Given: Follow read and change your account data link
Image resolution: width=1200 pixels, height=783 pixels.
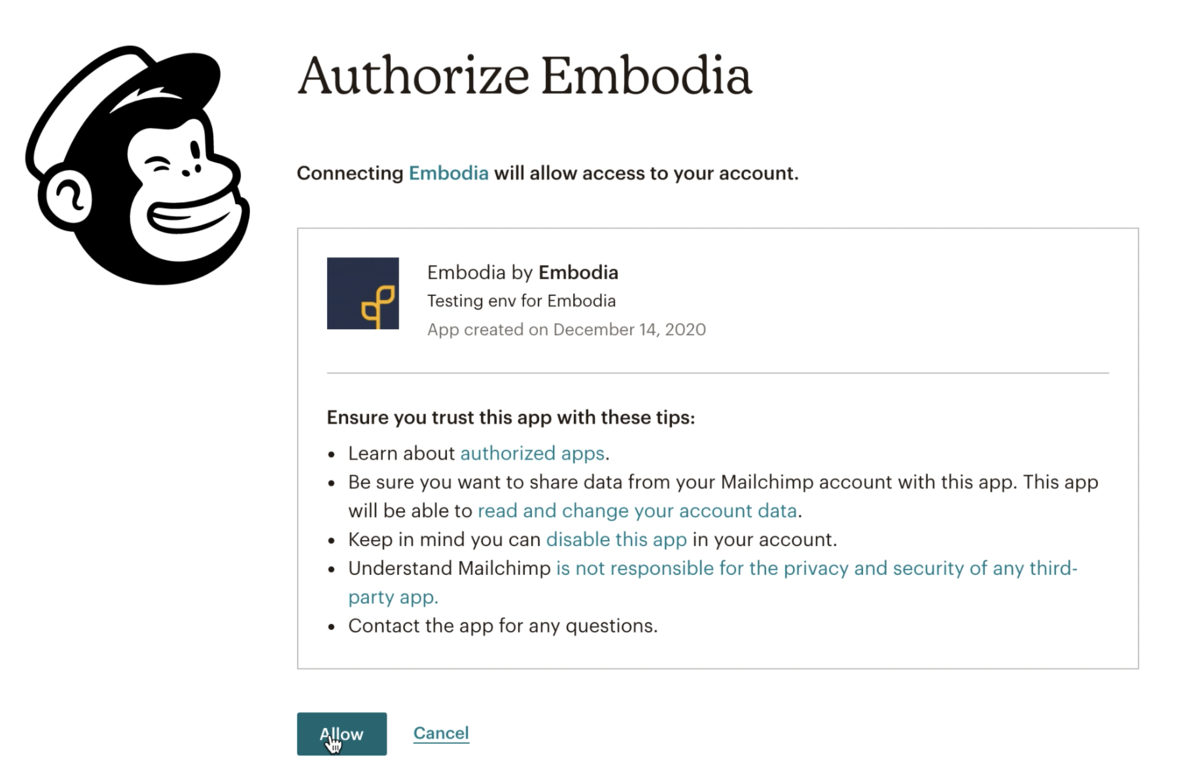Looking at the screenshot, I should (637, 511).
